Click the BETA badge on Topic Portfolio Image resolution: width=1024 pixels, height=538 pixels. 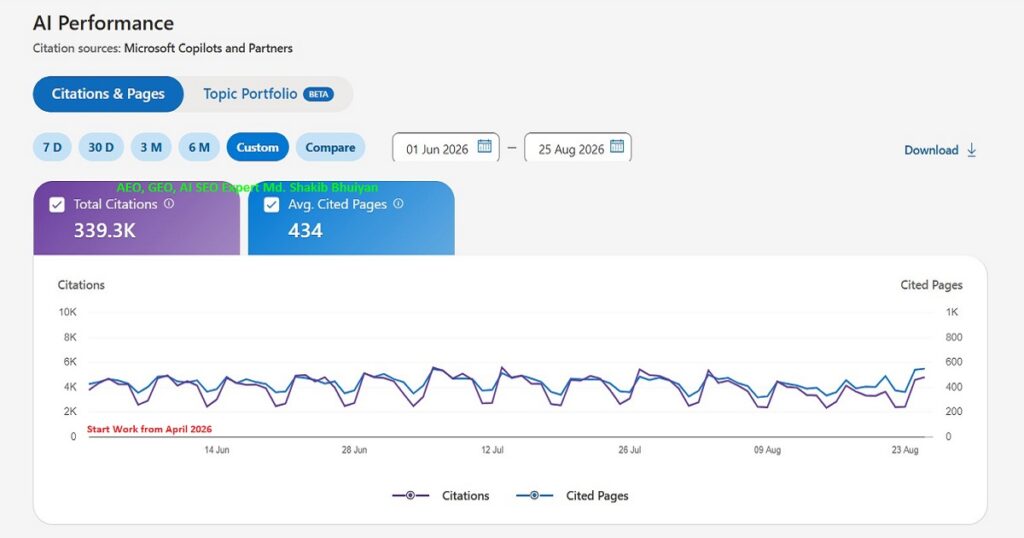[x=318, y=94]
